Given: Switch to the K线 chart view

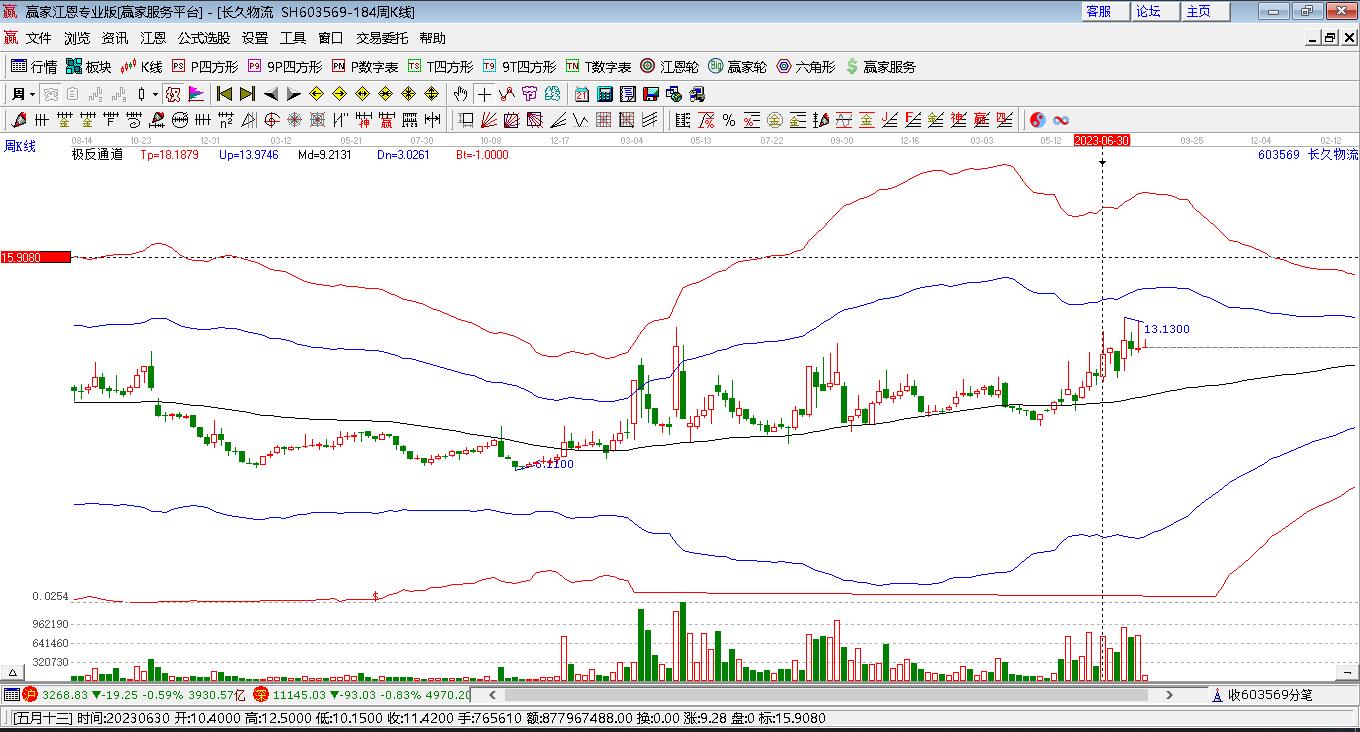Looking at the screenshot, I should tap(141, 67).
